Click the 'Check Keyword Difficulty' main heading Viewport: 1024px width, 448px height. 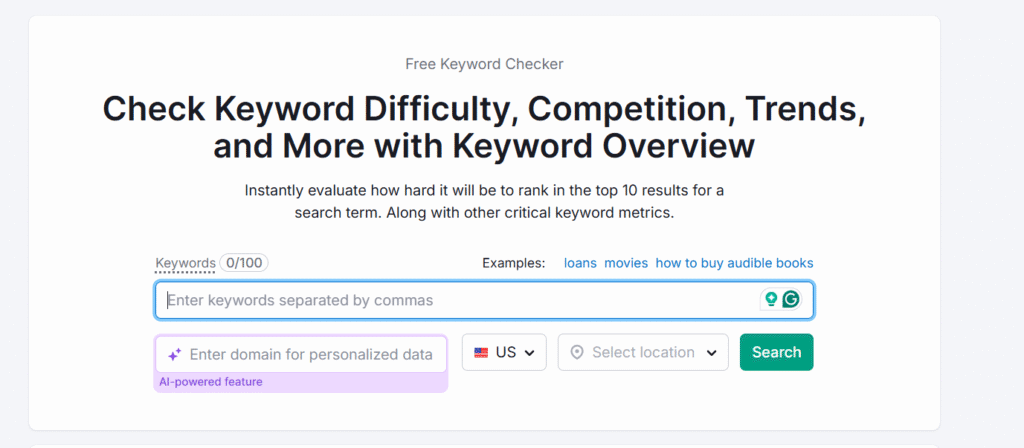tap(485, 127)
